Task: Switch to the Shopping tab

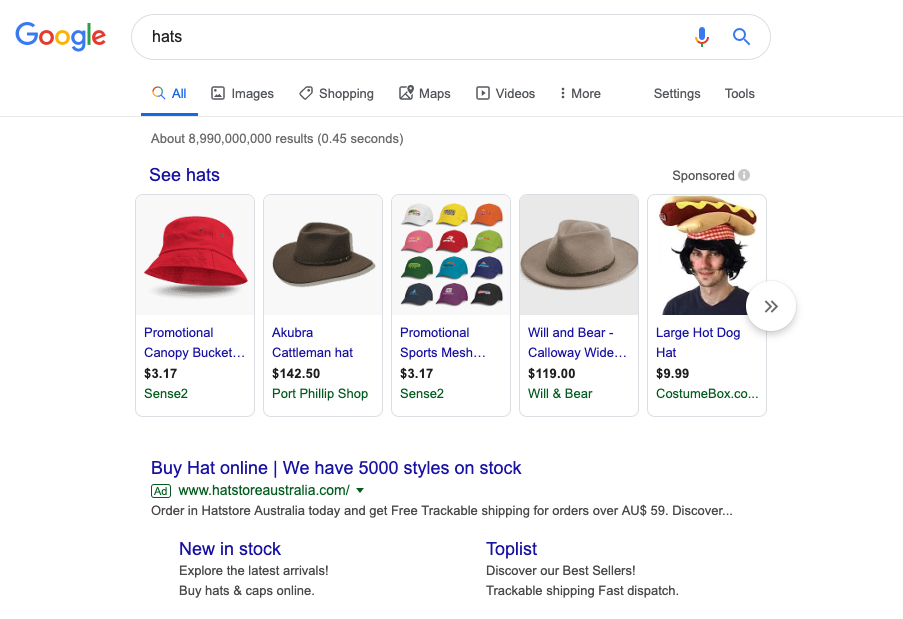Action: coord(336,93)
